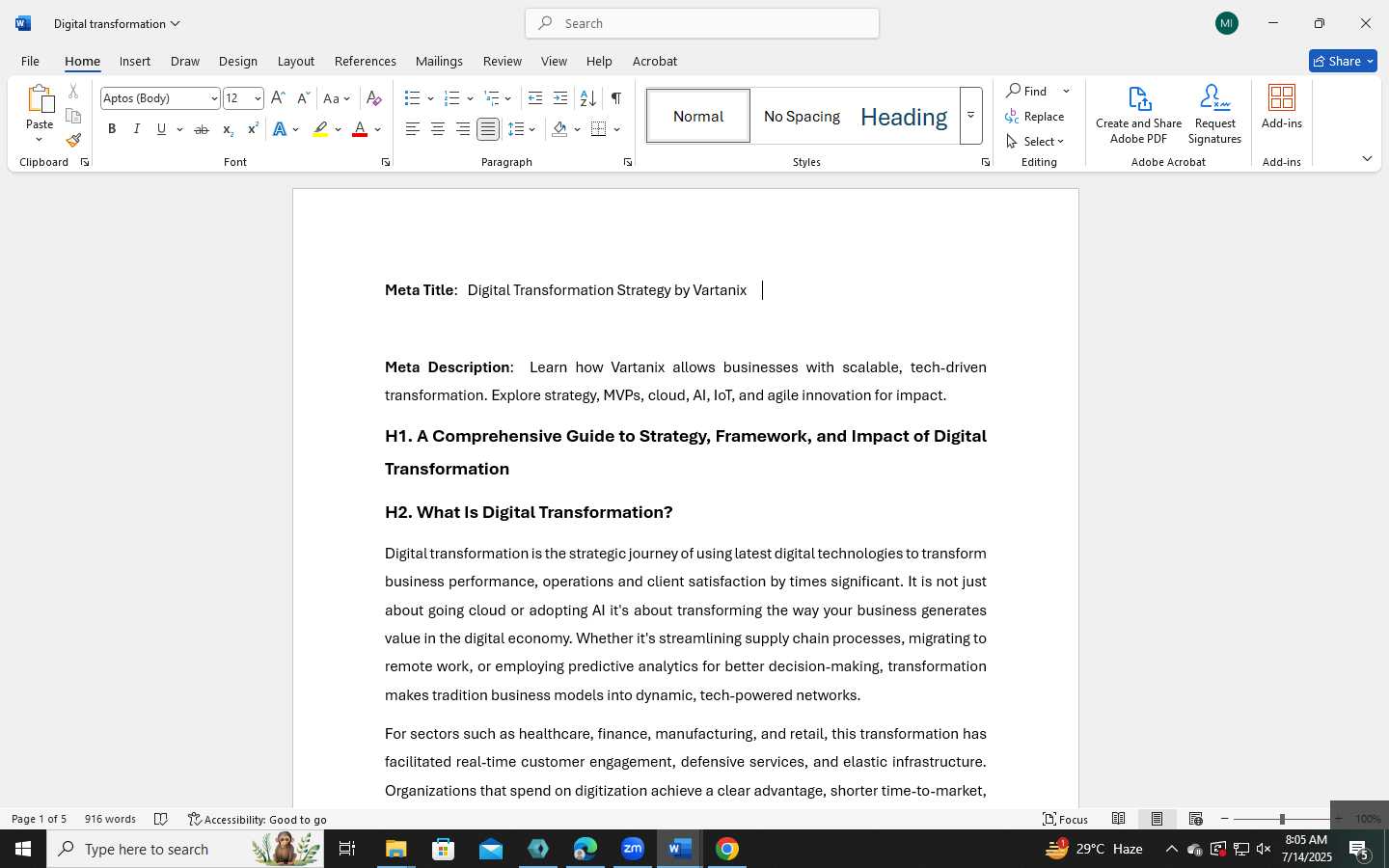Click the Format Painter brush icon
The image size is (1389, 868).
pyautogui.click(x=73, y=140)
